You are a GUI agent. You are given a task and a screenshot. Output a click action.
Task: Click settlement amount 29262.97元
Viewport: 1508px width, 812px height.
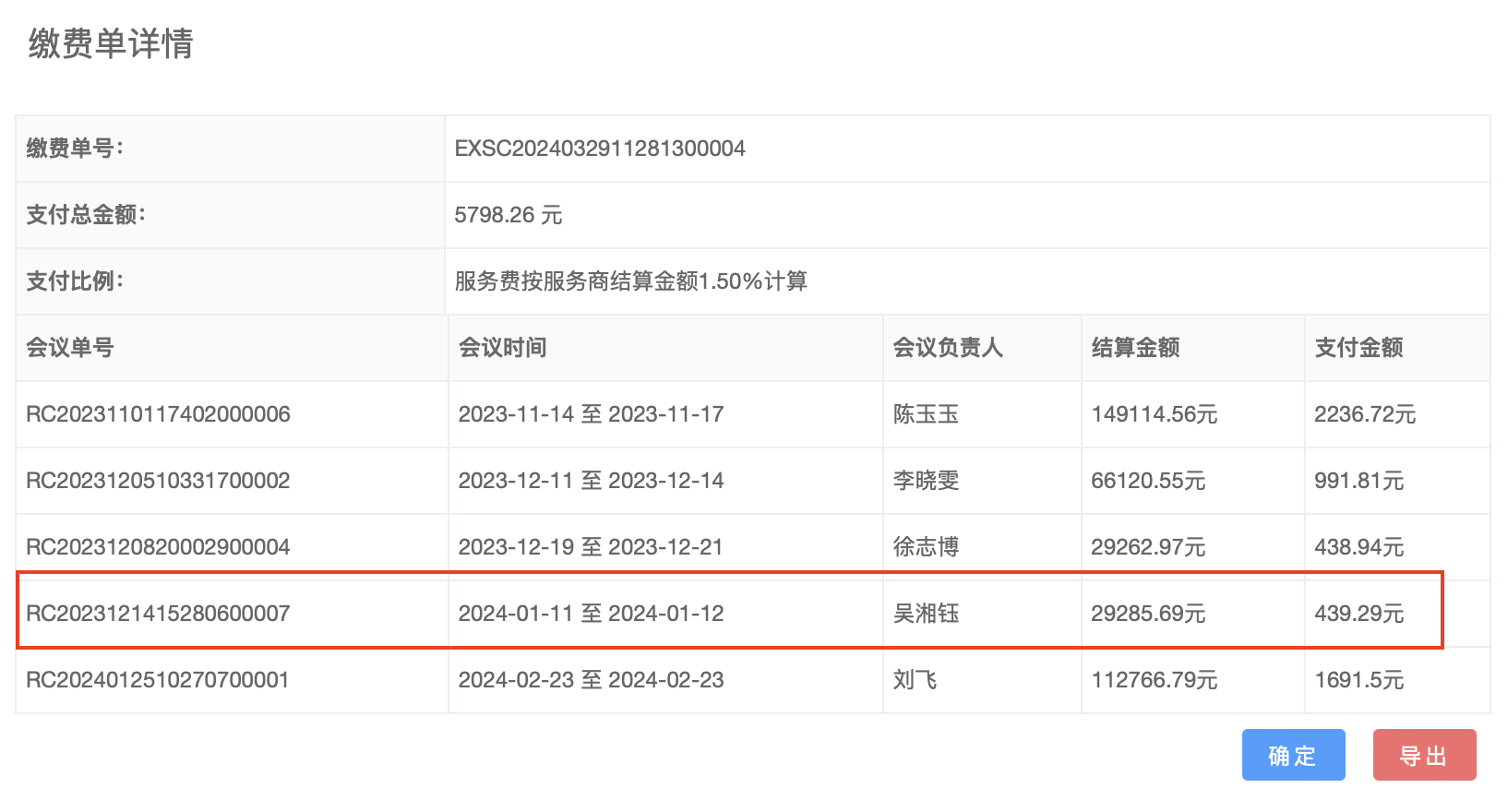(1148, 547)
